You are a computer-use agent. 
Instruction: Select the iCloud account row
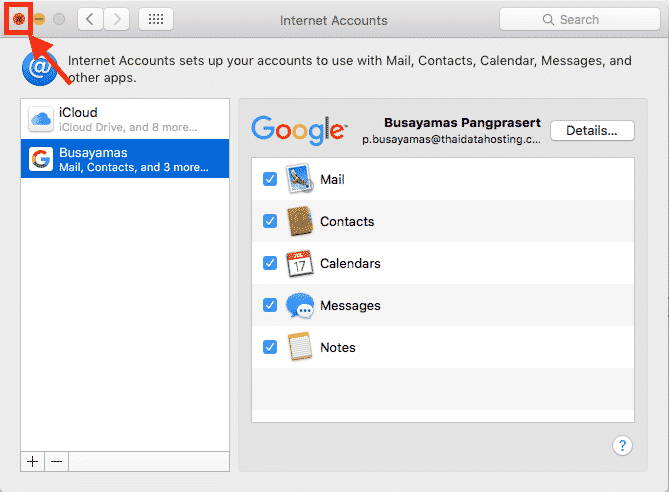point(125,119)
